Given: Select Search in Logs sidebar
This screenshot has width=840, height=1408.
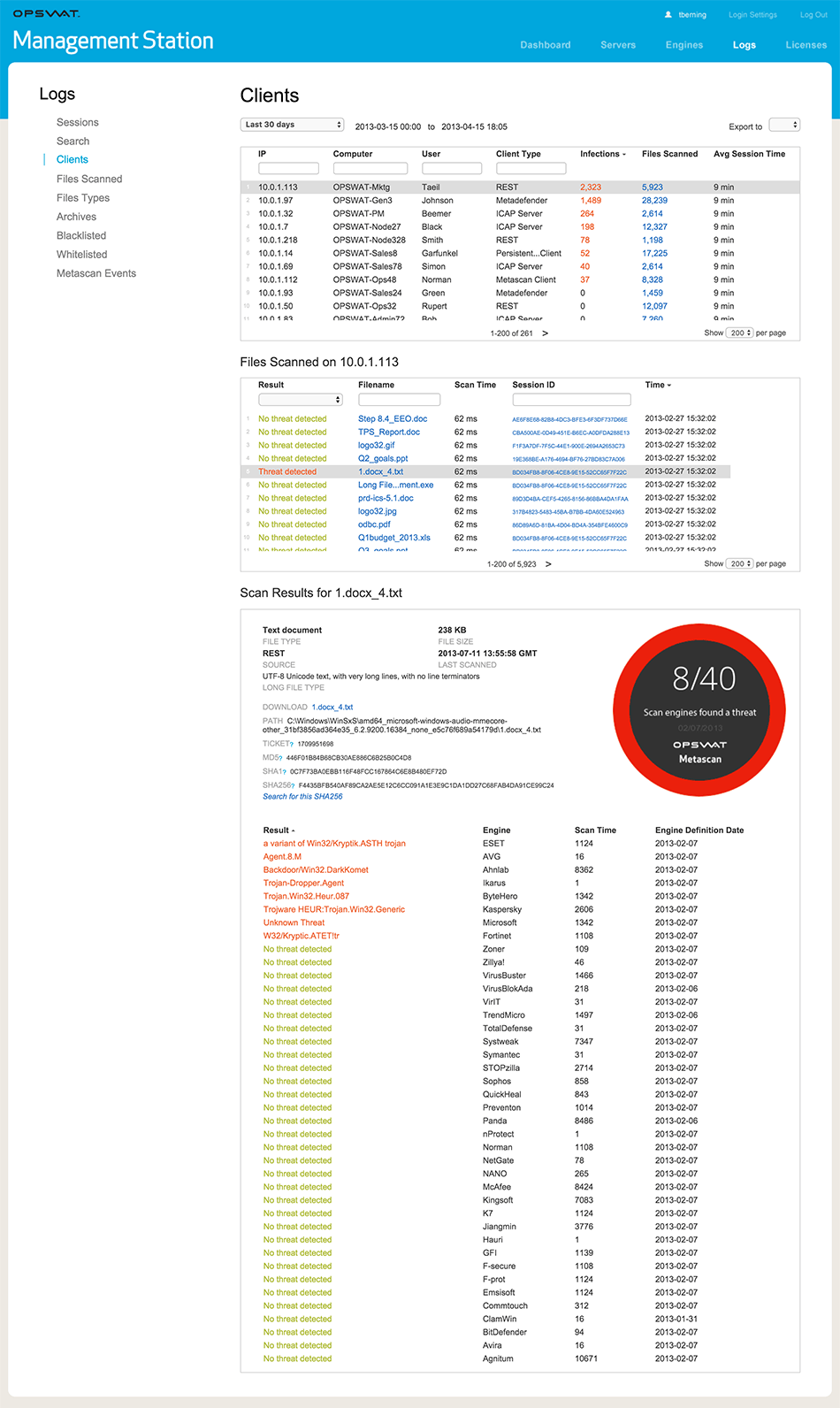Looking at the screenshot, I should [73, 142].
